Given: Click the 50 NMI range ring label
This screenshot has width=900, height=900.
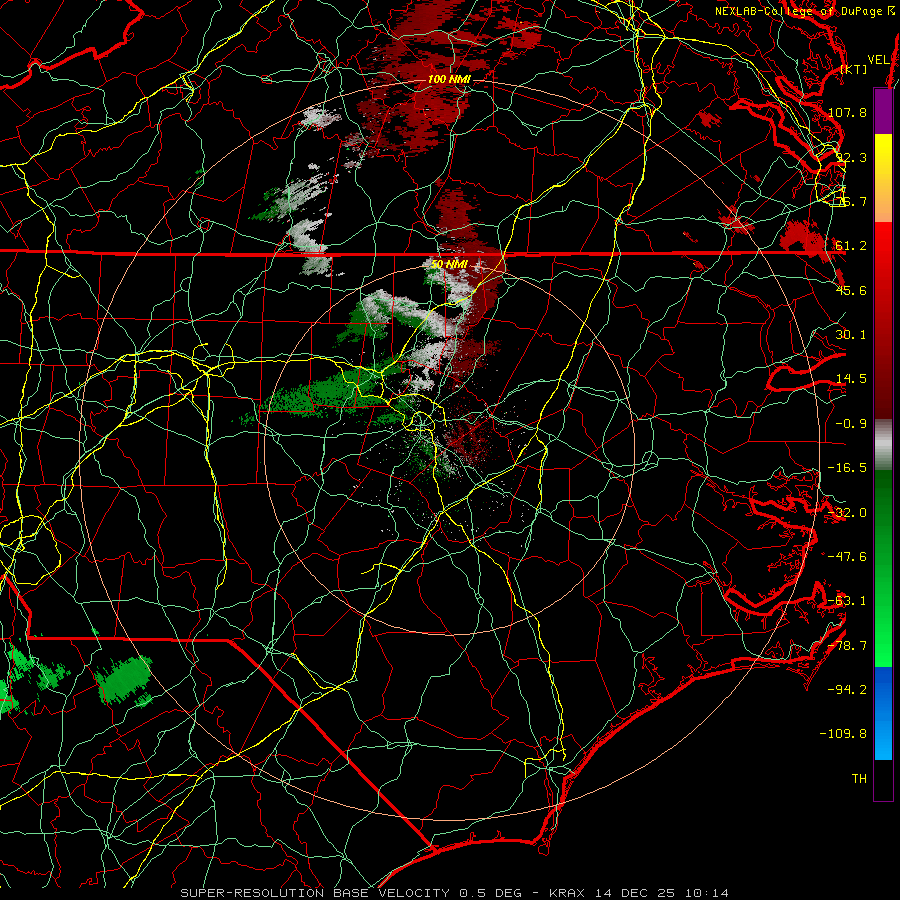Looking at the screenshot, I should click(x=449, y=265).
